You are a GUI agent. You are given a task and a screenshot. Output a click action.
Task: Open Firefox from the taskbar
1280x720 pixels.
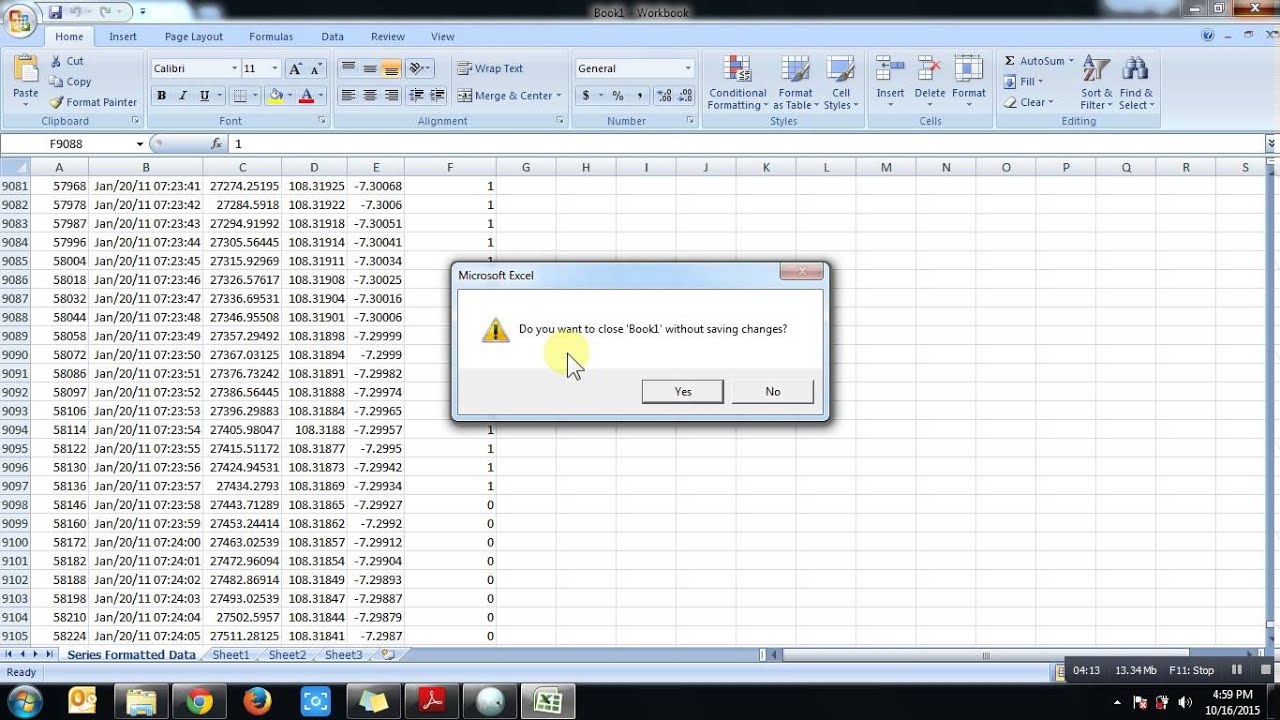click(x=257, y=701)
